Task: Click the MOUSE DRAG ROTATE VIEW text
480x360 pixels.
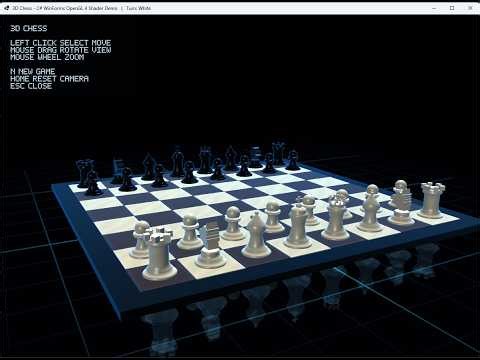Action: pyautogui.click(x=60, y=50)
